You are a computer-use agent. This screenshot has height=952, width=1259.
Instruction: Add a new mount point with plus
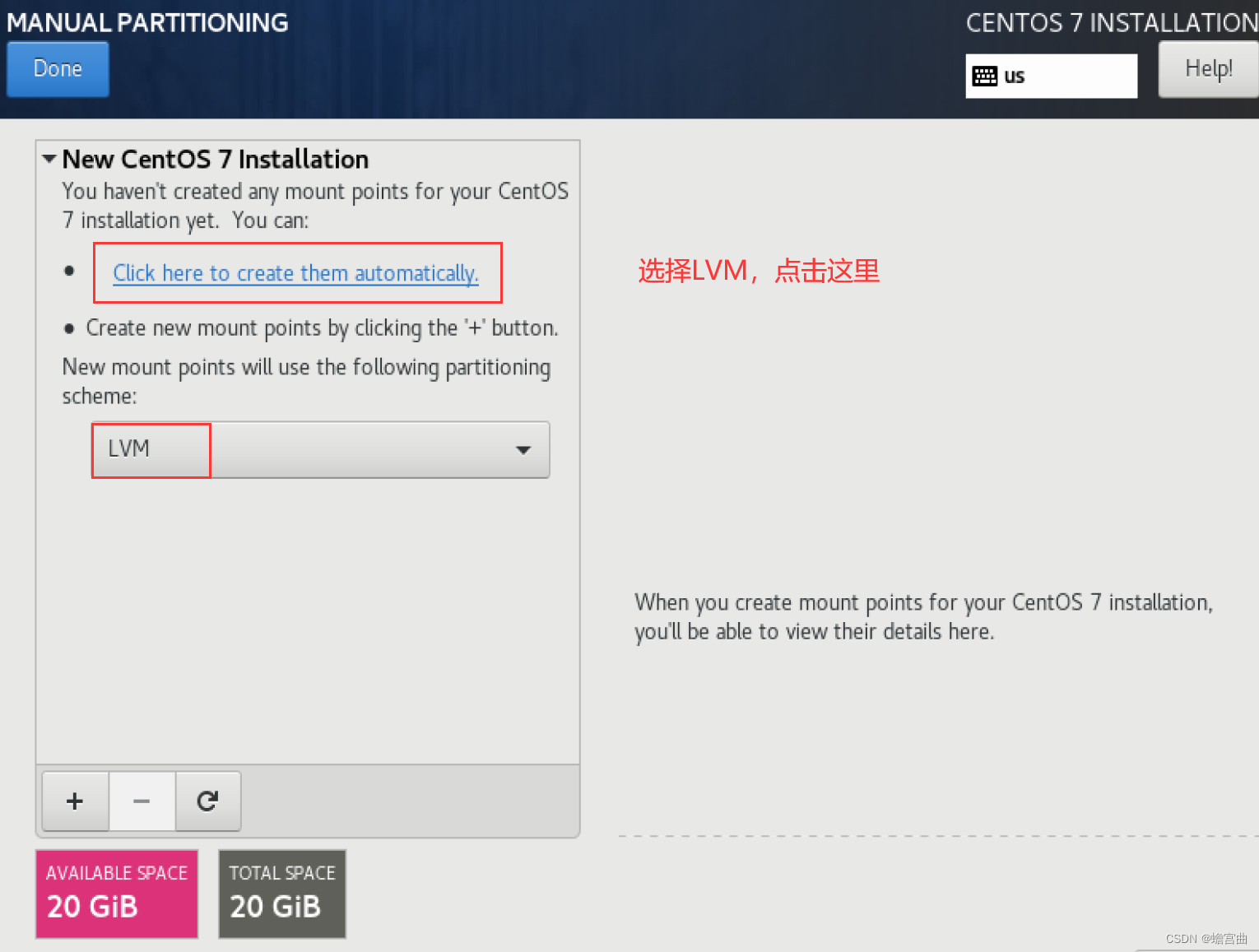click(x=75, y=801)
